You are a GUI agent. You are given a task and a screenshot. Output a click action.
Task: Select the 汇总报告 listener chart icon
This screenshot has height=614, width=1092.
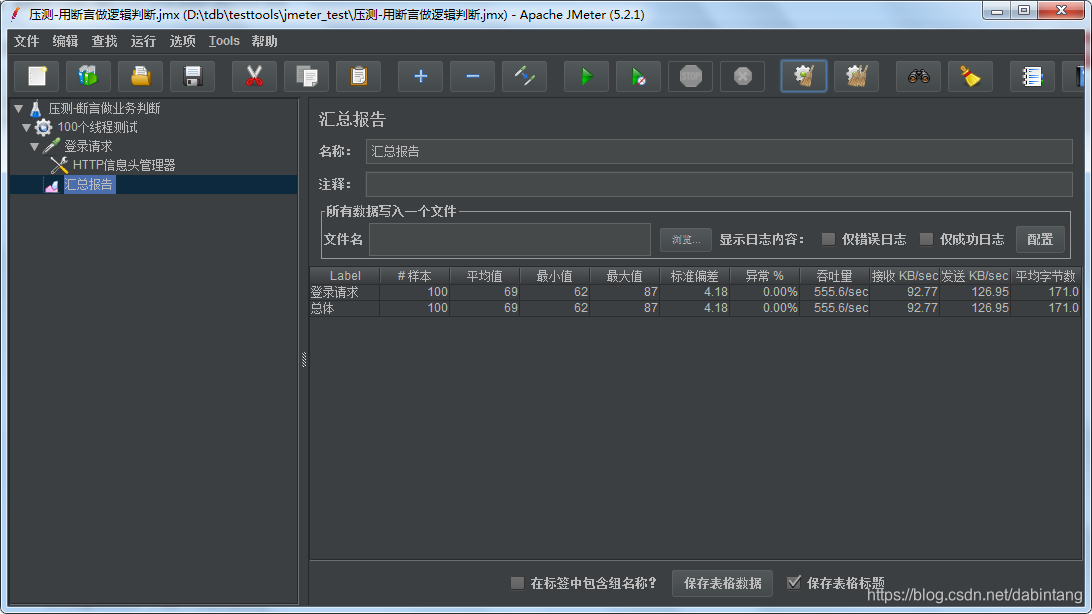(52, 184)
